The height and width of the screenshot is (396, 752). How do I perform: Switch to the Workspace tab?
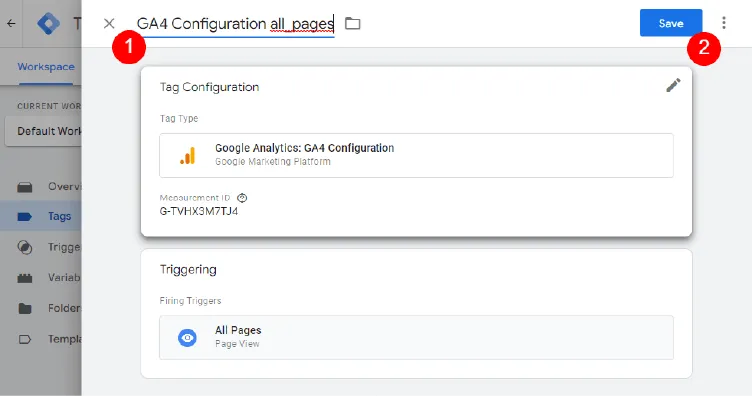(x=46, y=67)
